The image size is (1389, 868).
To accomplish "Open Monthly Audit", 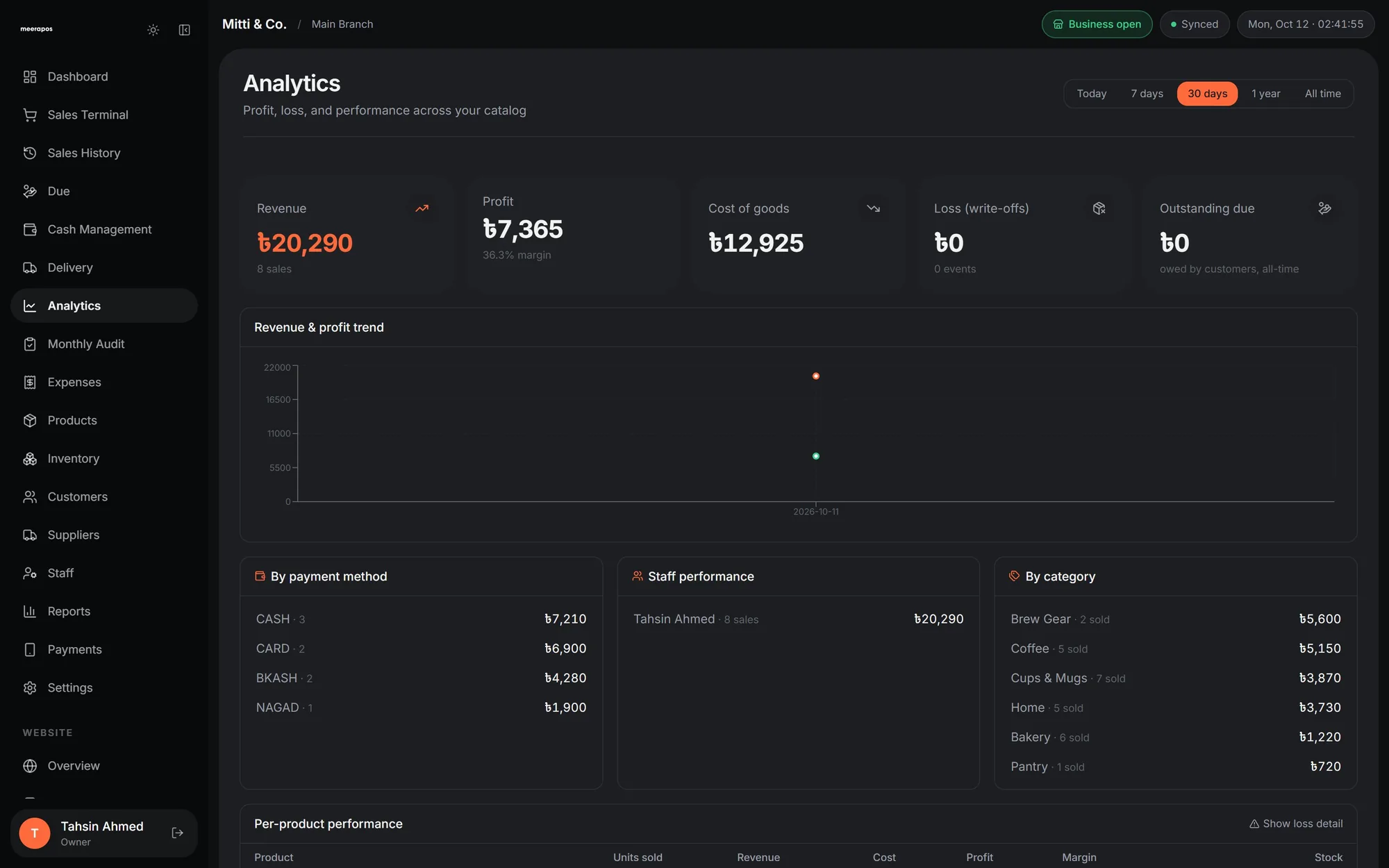I will [x=104, y=344].
